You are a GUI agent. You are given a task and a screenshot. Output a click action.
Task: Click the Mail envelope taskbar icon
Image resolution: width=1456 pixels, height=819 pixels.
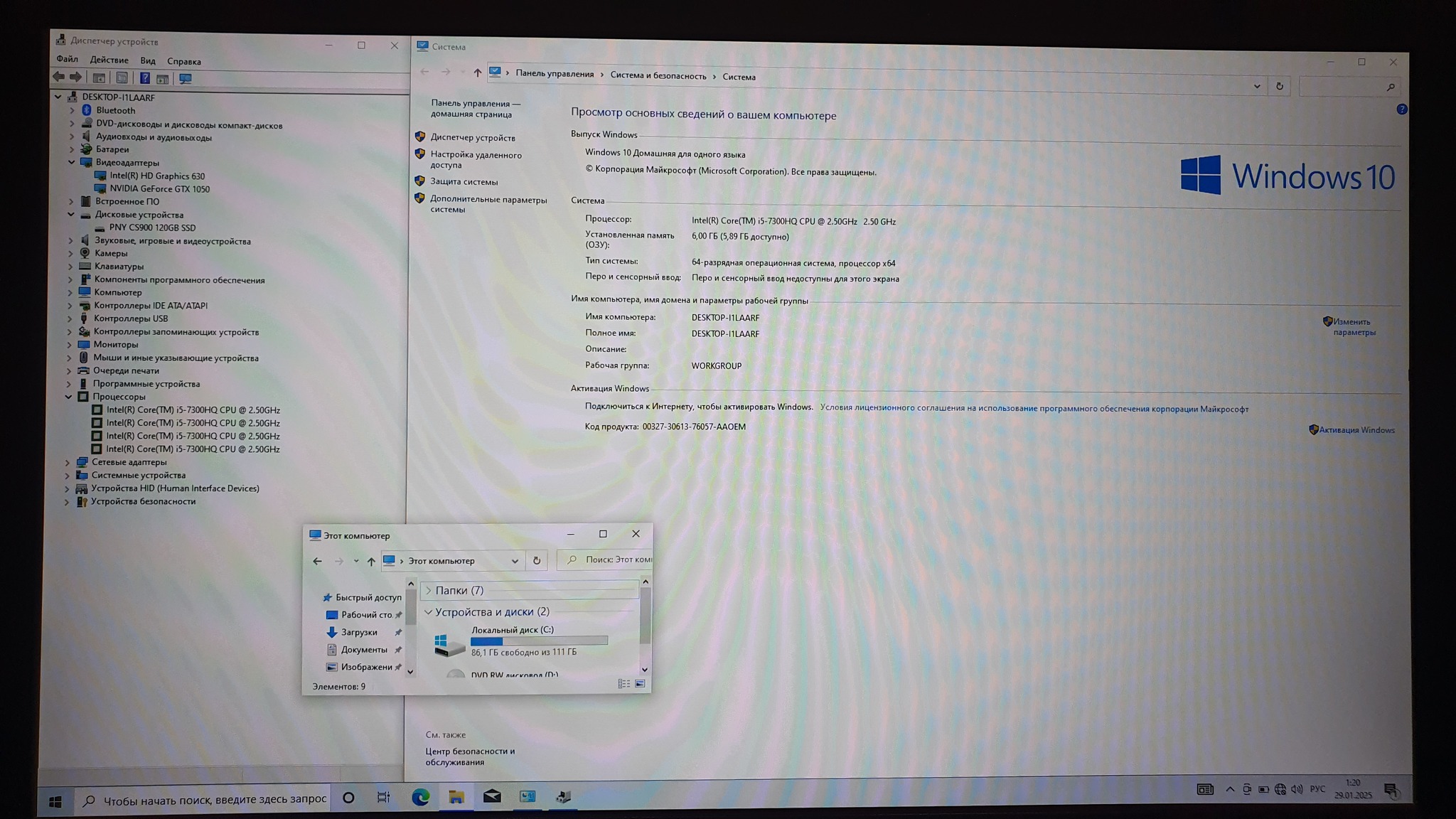[x=492, y=797]
